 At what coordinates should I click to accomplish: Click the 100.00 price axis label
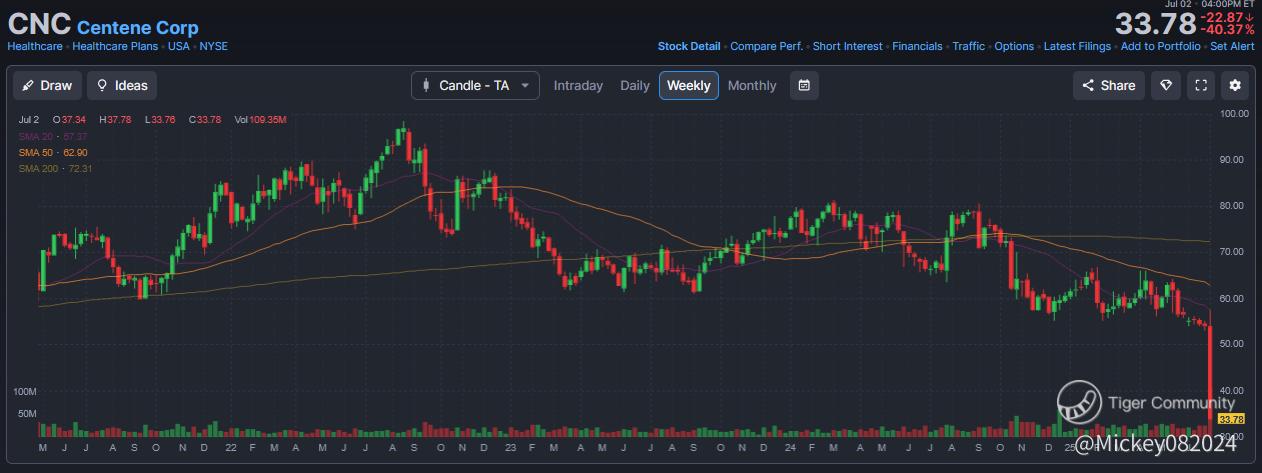[x=1235, y=114]
